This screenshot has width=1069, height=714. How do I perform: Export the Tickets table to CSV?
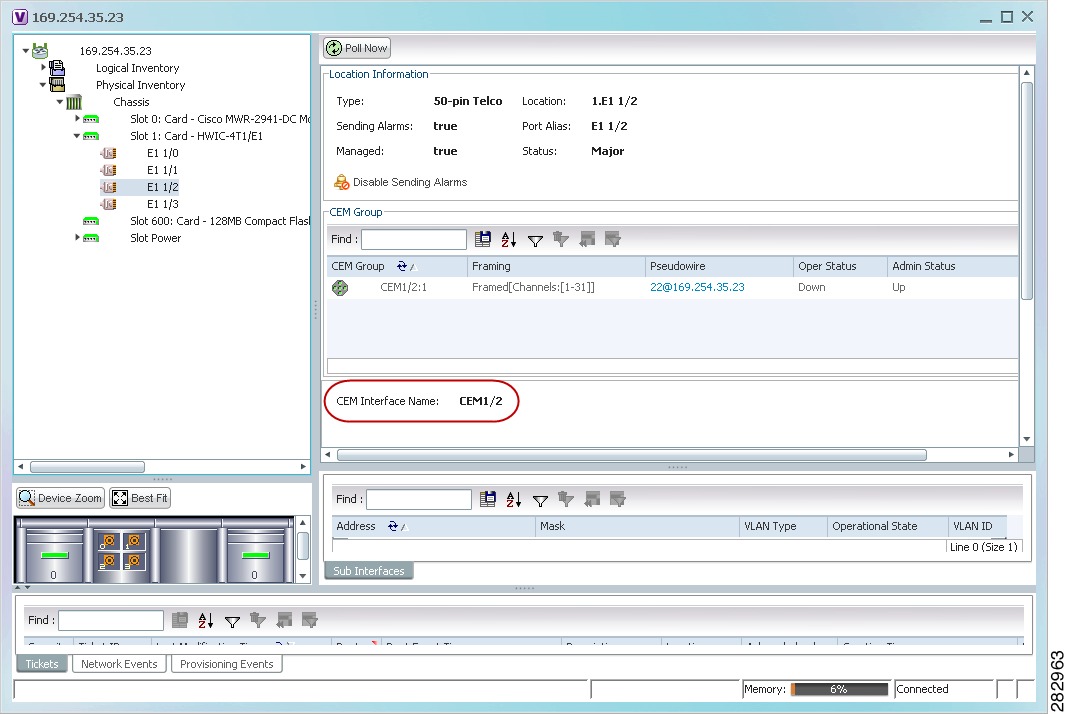[179, 620]
